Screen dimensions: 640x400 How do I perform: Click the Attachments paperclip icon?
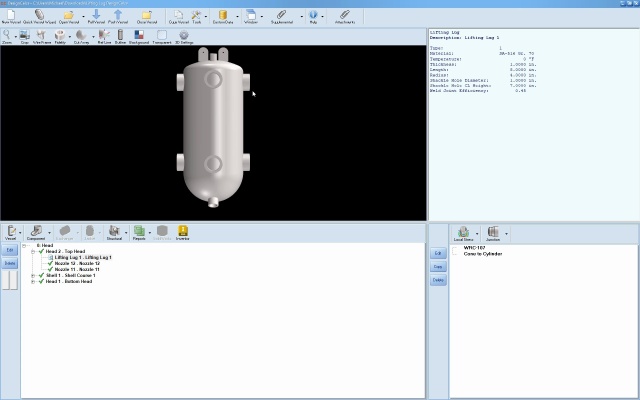345,15
